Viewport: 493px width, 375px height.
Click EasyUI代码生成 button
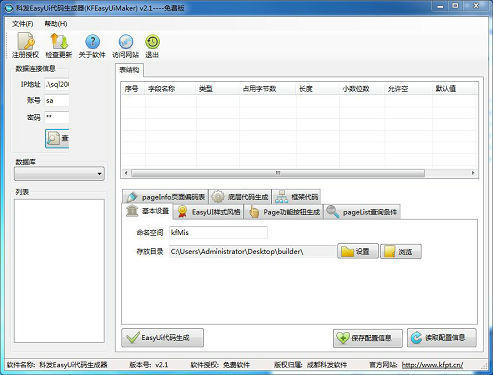coord(163,338)
